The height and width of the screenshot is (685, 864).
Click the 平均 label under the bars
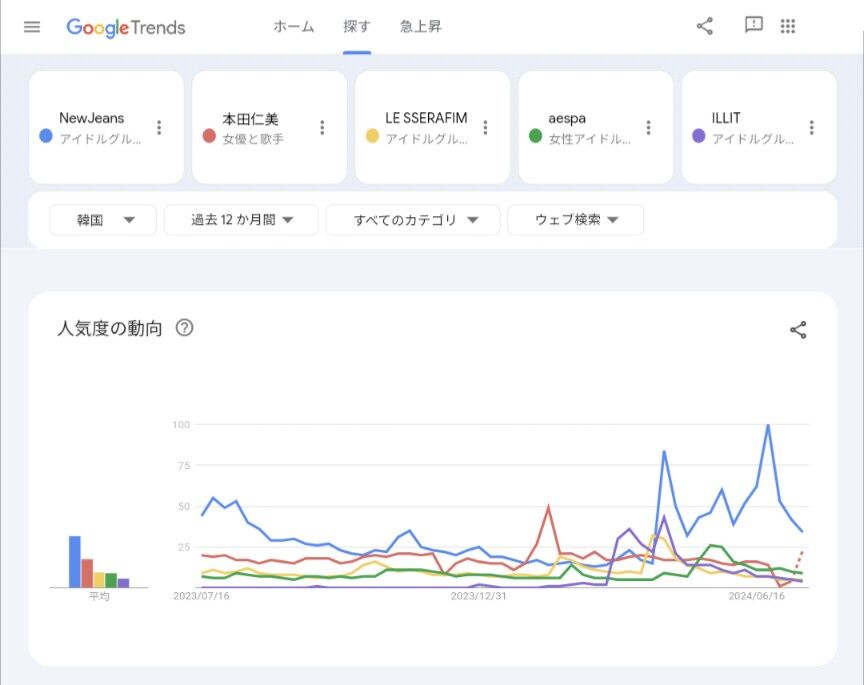(x=99, y=596)
